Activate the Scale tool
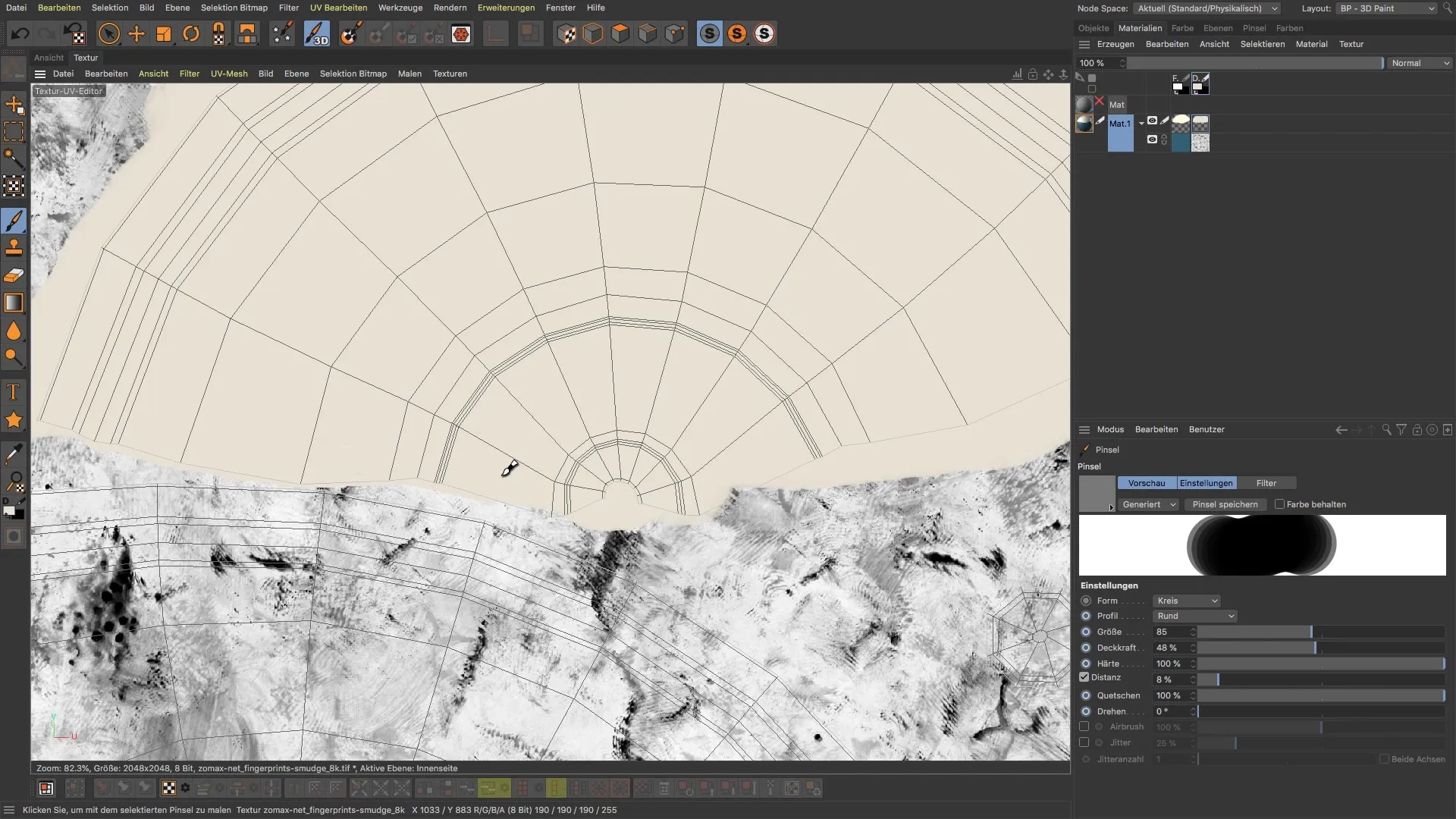 tap(164, 33)
